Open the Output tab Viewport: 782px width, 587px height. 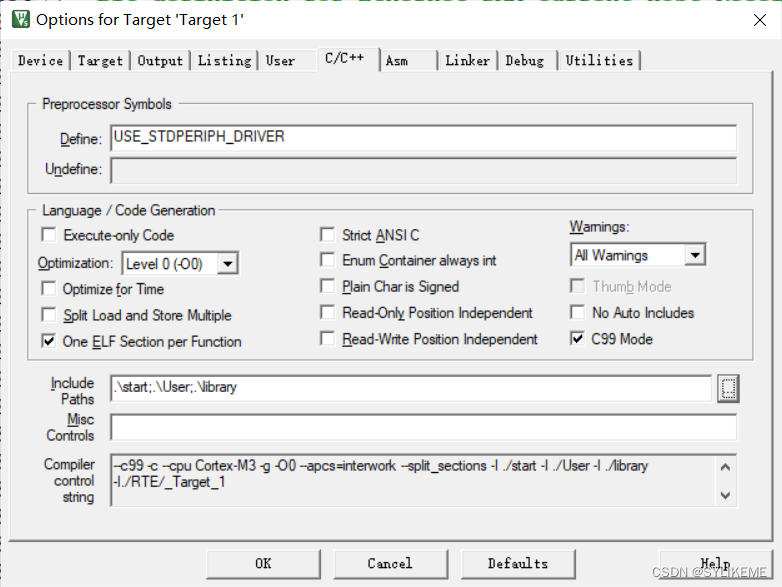[160, 61]
